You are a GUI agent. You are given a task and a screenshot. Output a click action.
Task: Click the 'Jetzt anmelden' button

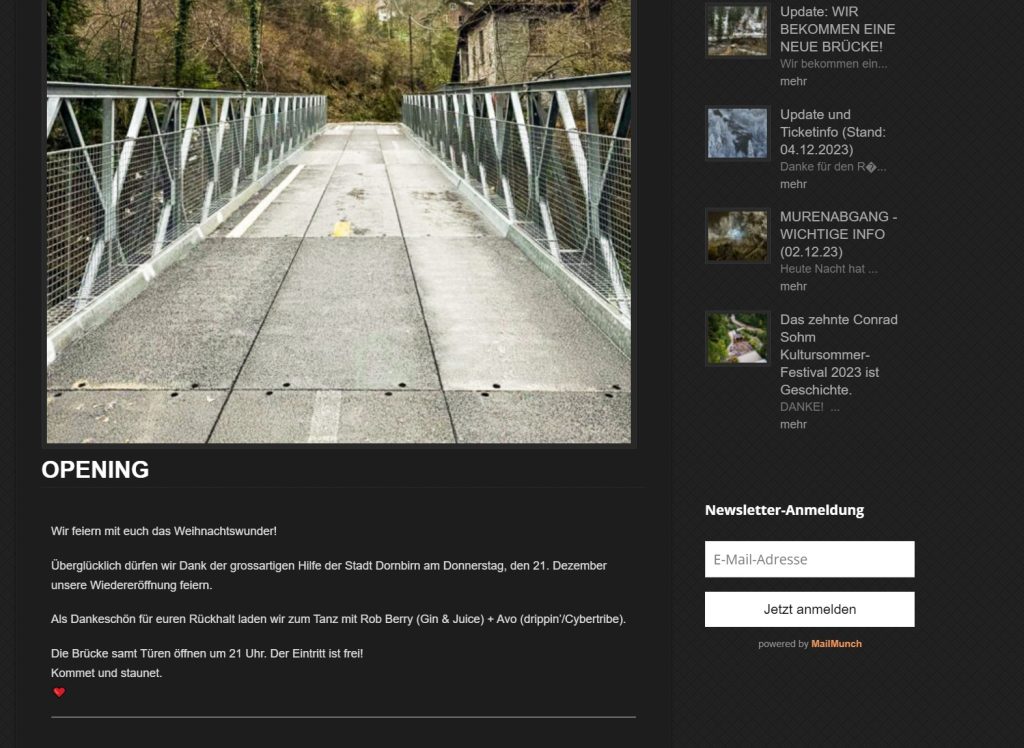click(x=809, y=610)
